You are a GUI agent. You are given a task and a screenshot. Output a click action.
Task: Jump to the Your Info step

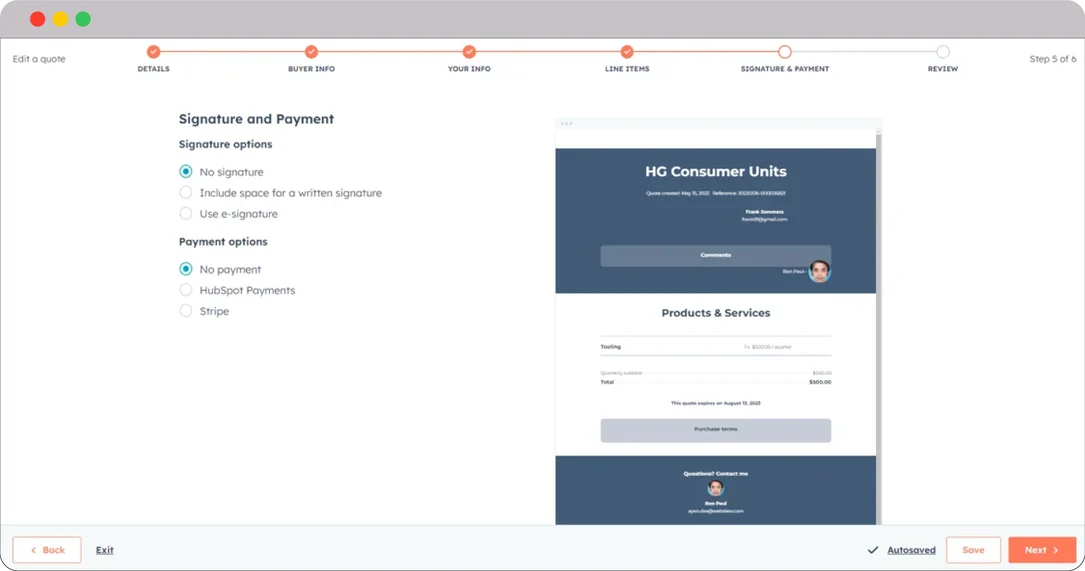click(x=469, y=52)
